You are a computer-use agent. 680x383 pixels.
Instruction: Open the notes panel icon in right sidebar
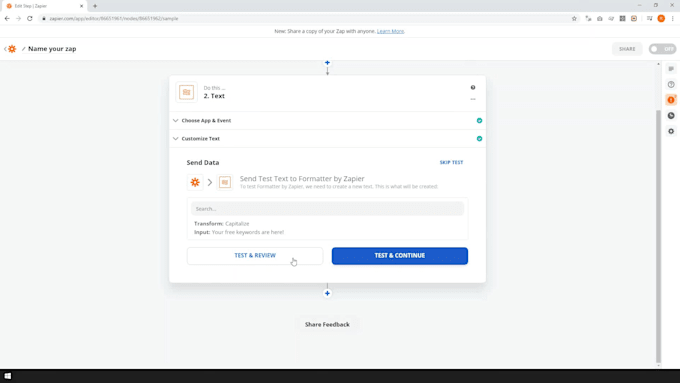click(671, 69)
